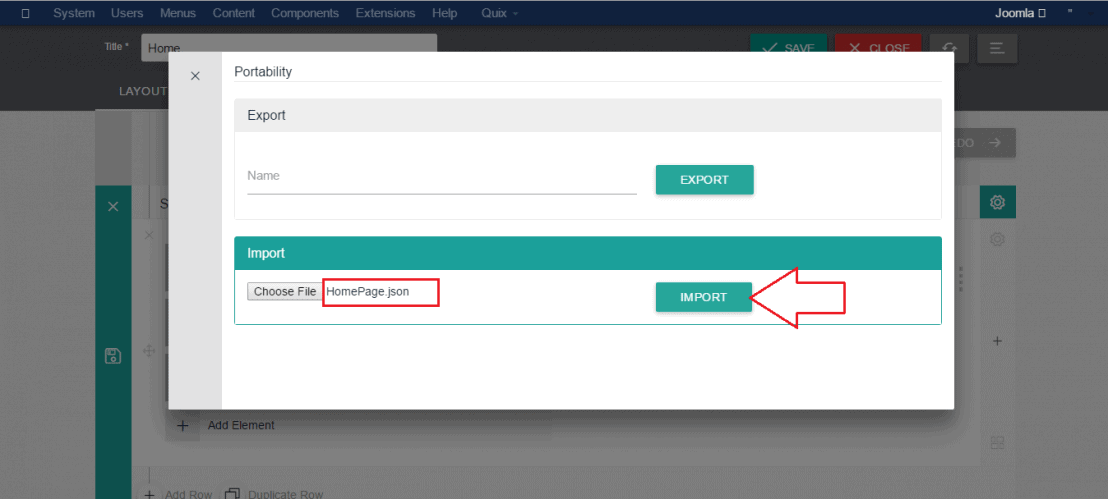Open the hamburger menu icon beside CLOSE
Viewport: 1108px width, 499px height.
(997, 48)
